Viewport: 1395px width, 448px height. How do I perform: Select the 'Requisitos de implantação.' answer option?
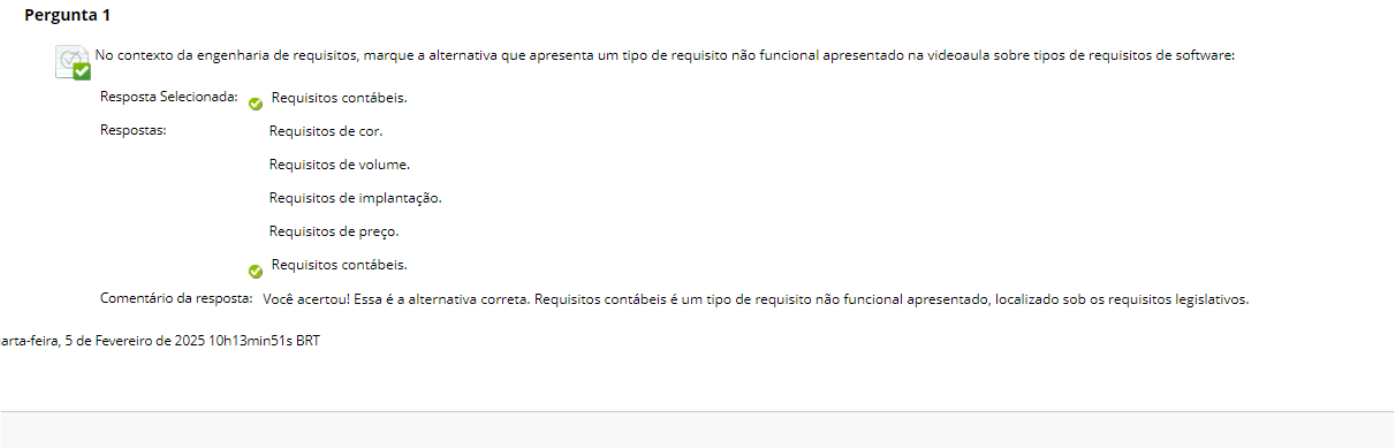tap(355, 197)
